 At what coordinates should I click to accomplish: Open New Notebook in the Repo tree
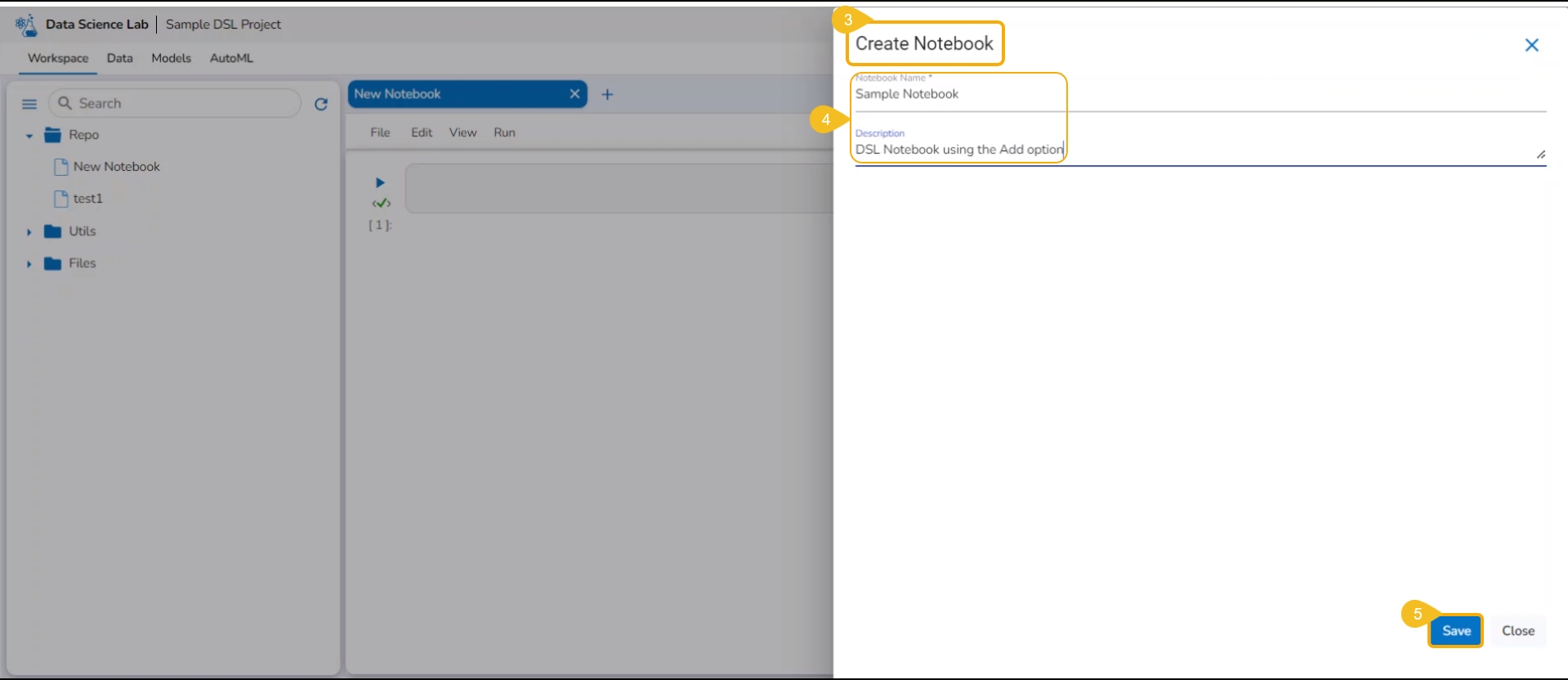(x=117, y=167)
